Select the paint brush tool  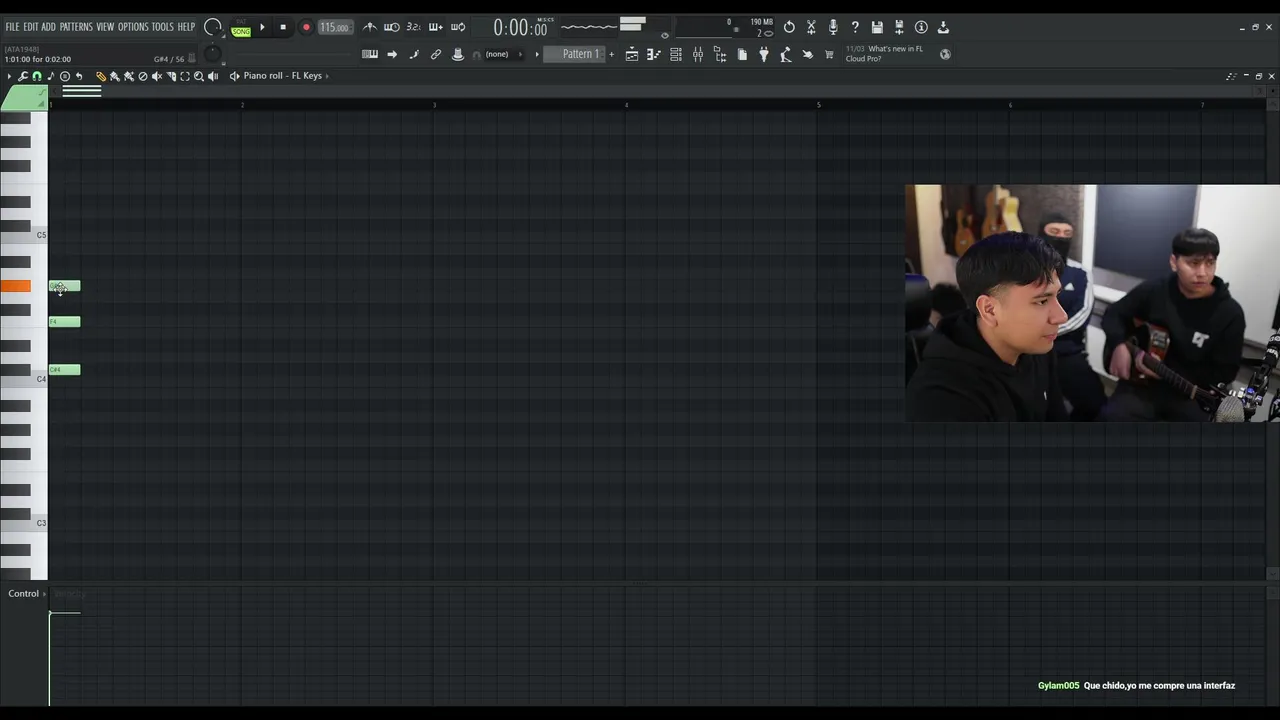point(115,76)
